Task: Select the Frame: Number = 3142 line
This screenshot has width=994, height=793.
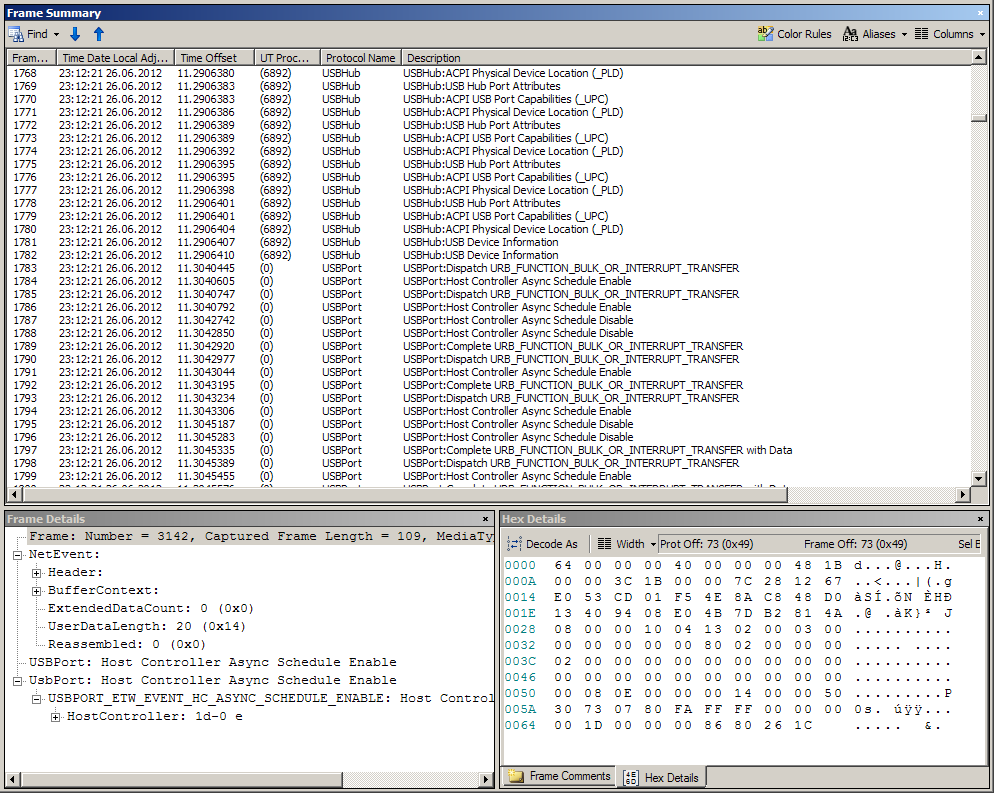Action: pyautogui.click(x=261, y=536)
